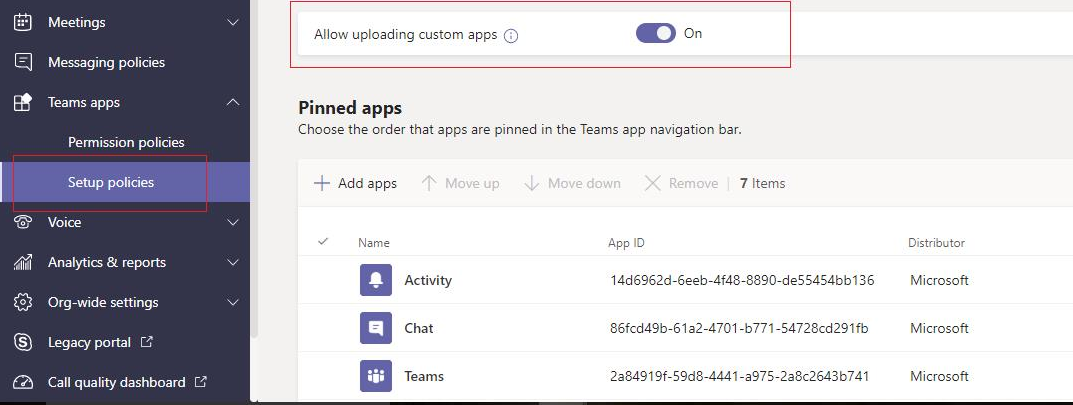1073x405 pixels.
Task: Click the Teams apps menu label
Action: point(83,102)
